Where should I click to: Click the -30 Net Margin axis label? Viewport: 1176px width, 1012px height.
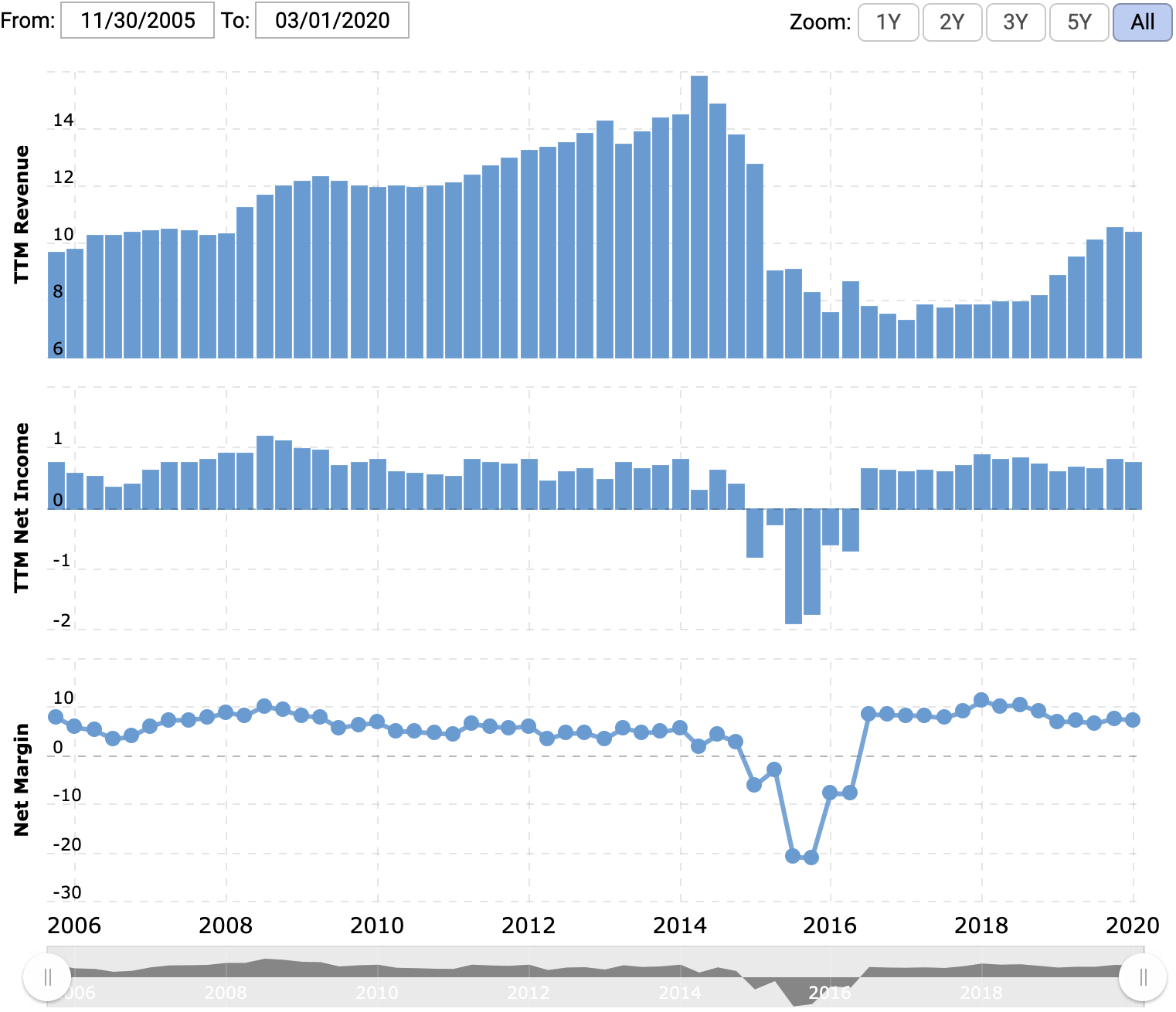point(67,892)
